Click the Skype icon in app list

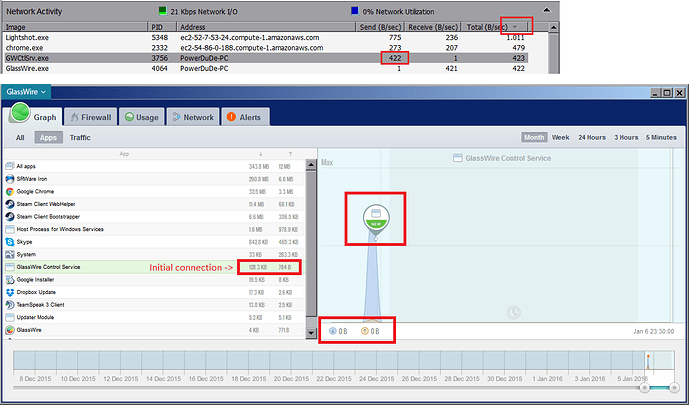9,242
